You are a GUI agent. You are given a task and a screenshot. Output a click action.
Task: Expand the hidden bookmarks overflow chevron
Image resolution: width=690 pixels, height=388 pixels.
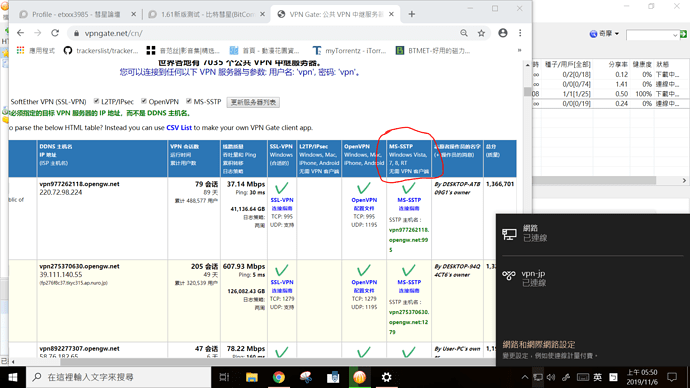tap(520, 51)
